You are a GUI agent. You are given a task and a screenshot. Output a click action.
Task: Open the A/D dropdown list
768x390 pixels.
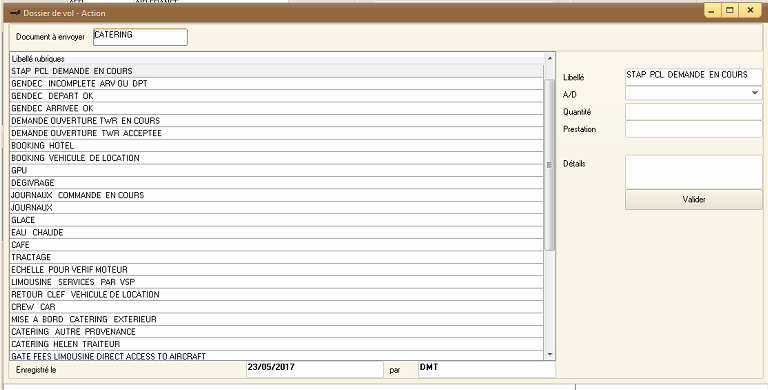tap(755, 93)
